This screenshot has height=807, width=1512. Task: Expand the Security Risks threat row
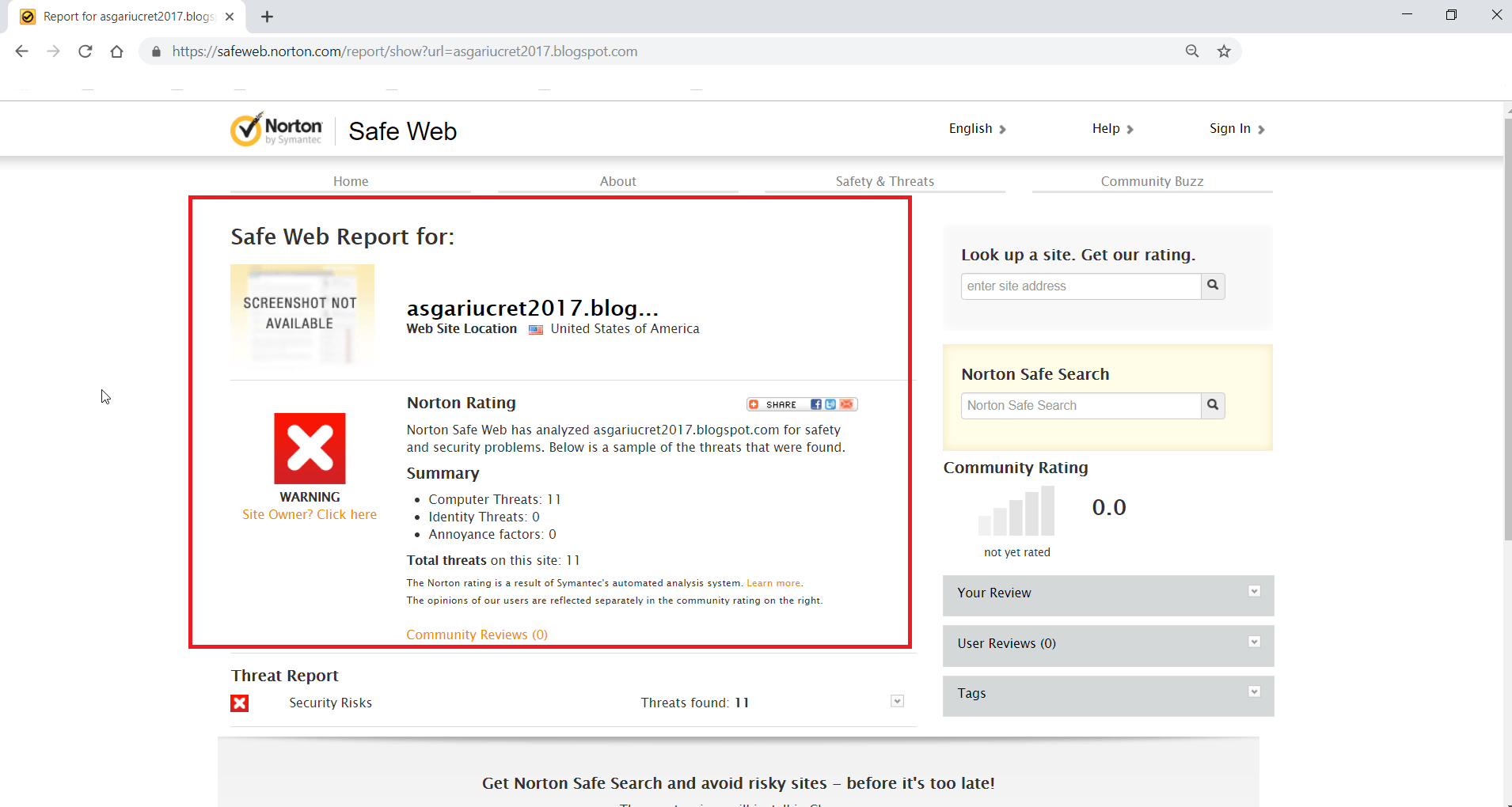tap(897, 702)
